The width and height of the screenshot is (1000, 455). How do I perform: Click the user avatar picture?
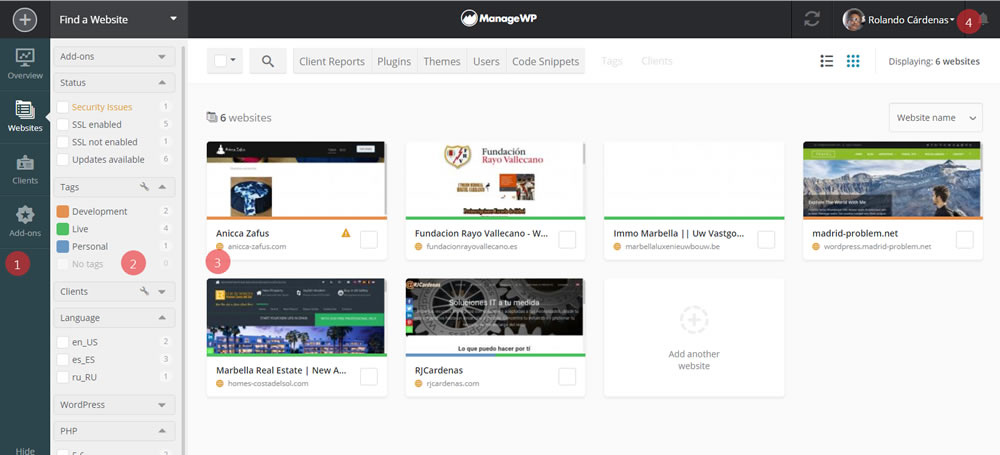[853, 20]
